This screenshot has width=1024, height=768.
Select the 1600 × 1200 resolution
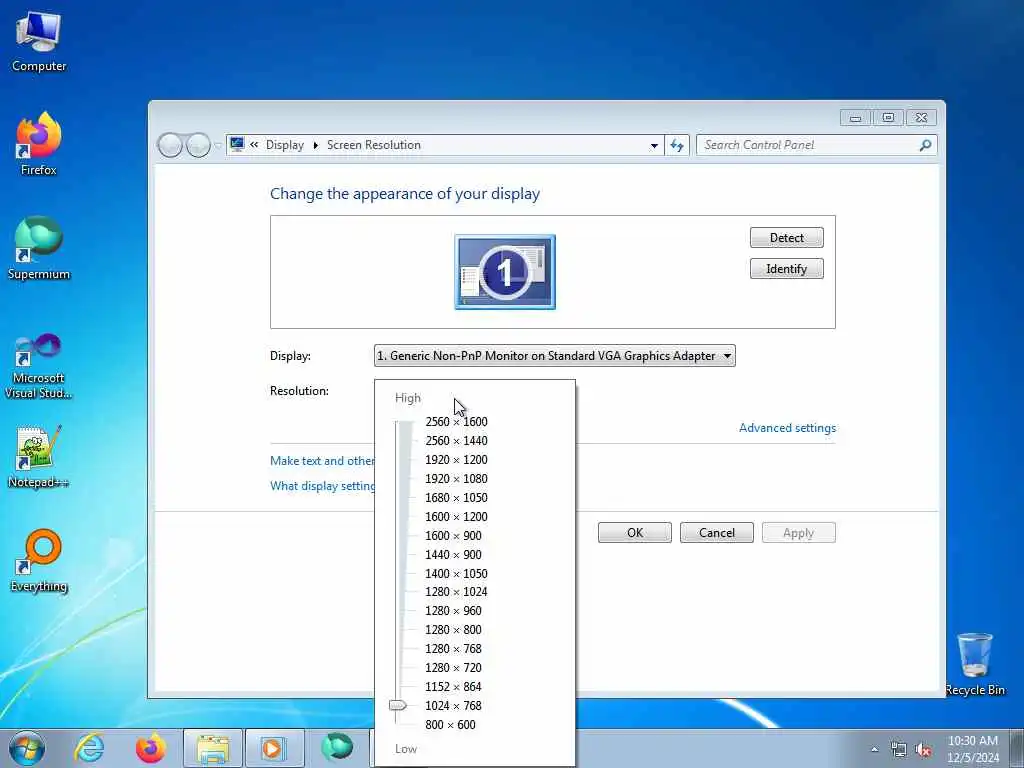tap(456, 517)
